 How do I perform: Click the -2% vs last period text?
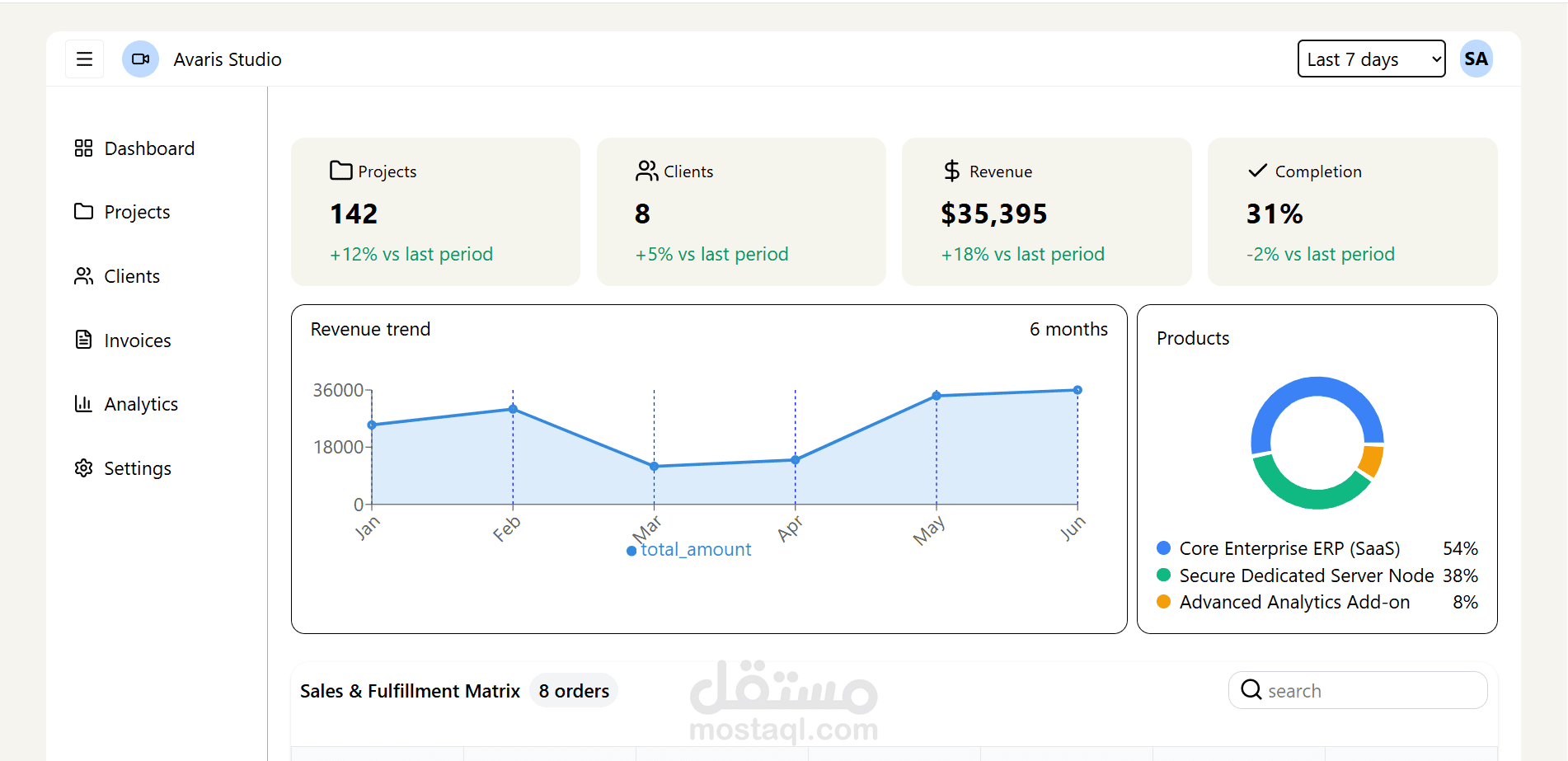click(1321, 254)
